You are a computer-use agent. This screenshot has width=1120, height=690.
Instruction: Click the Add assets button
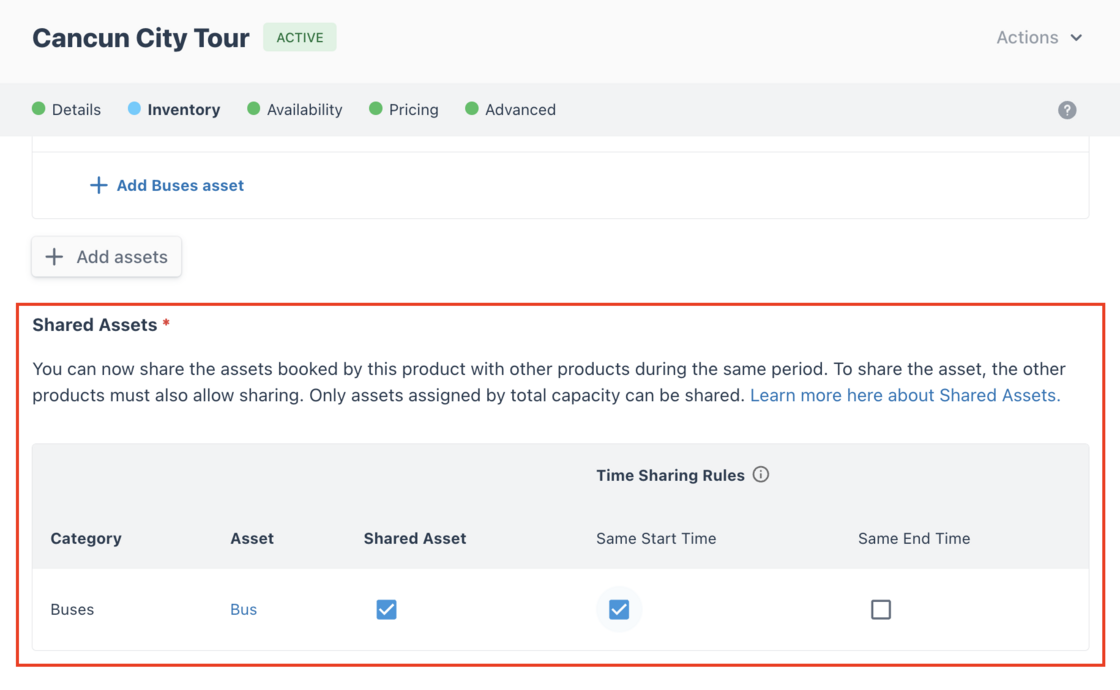(x=106, y=256)
